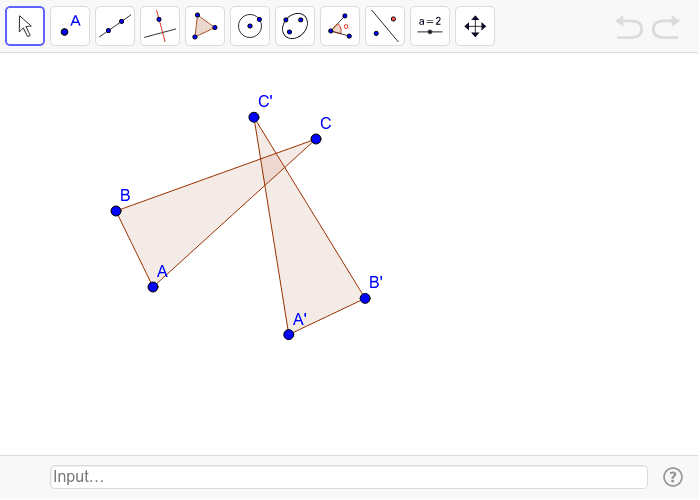Select reflected point B'
Viewport: 700px width, 500px height.
[365, 298]
